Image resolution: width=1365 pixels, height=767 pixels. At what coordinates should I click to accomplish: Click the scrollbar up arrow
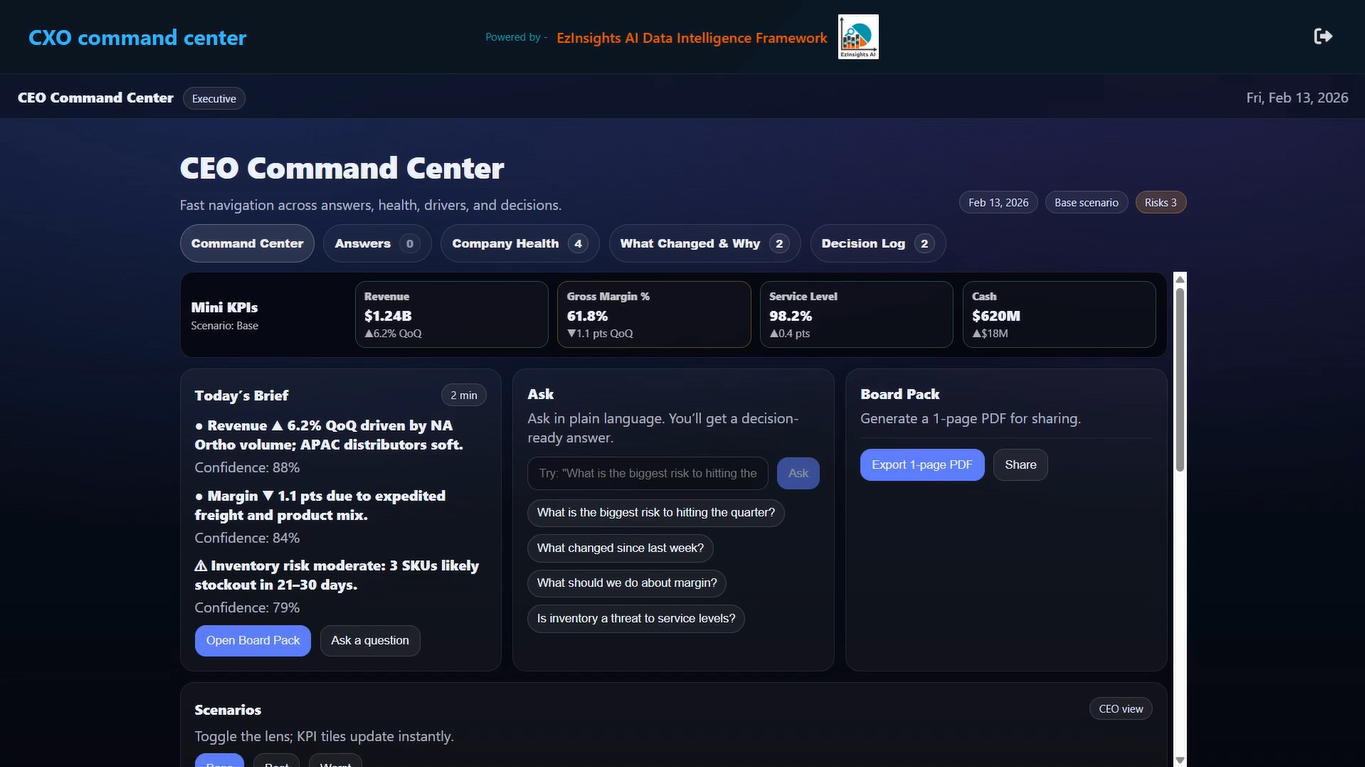click(x=1180, y=279)
